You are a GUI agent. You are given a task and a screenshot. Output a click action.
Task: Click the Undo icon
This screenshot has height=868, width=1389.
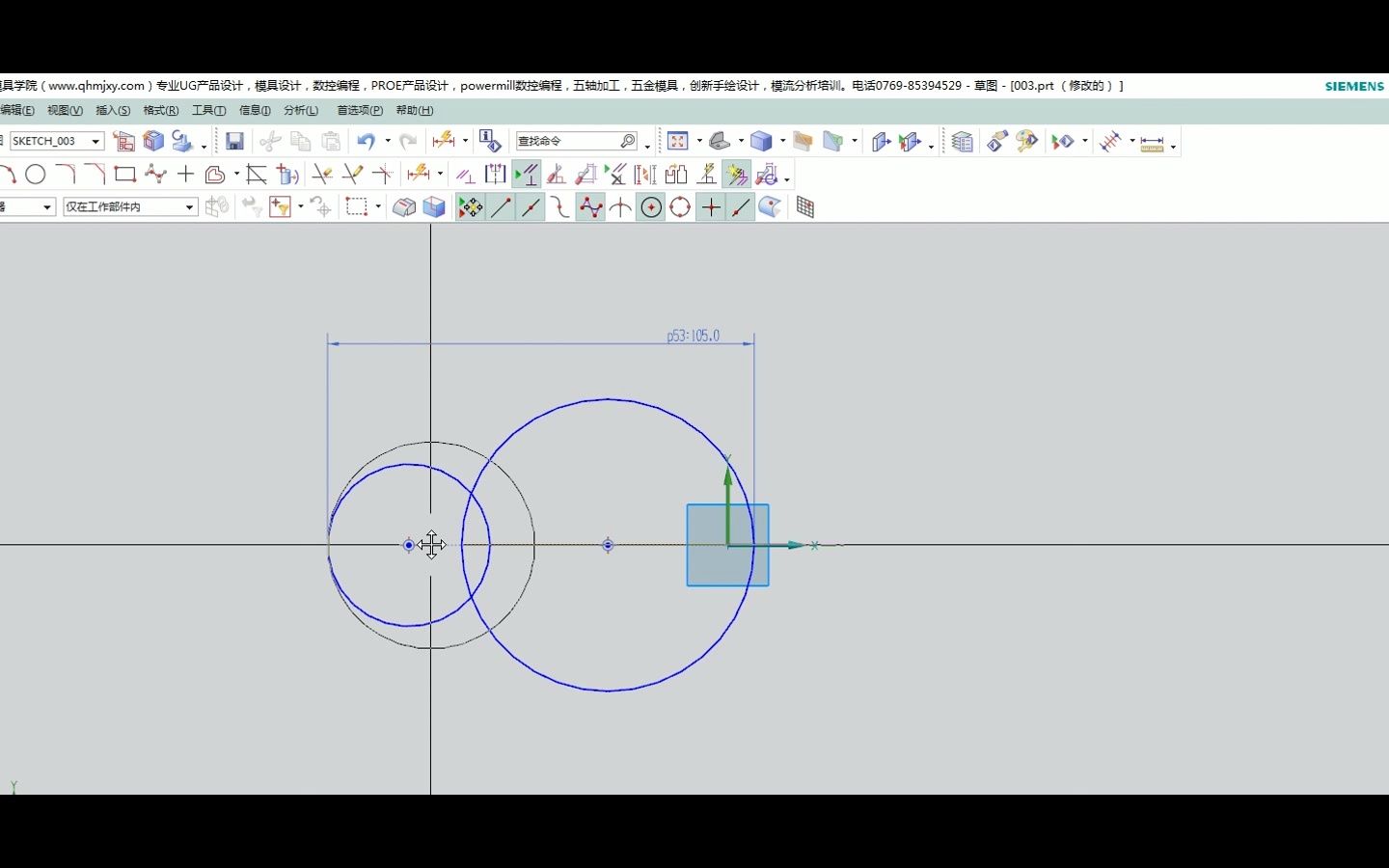coord(368,141)
